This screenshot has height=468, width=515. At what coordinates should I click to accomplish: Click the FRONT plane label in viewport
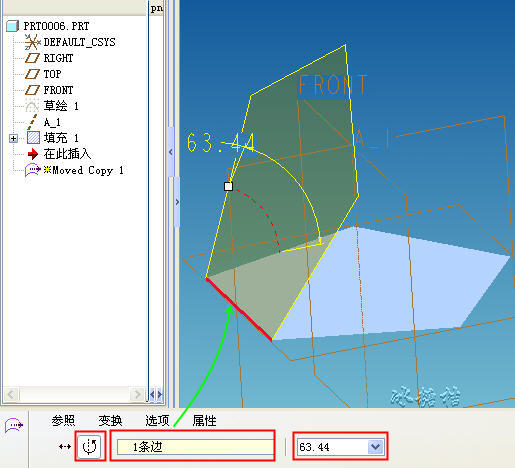pos(332,85)
